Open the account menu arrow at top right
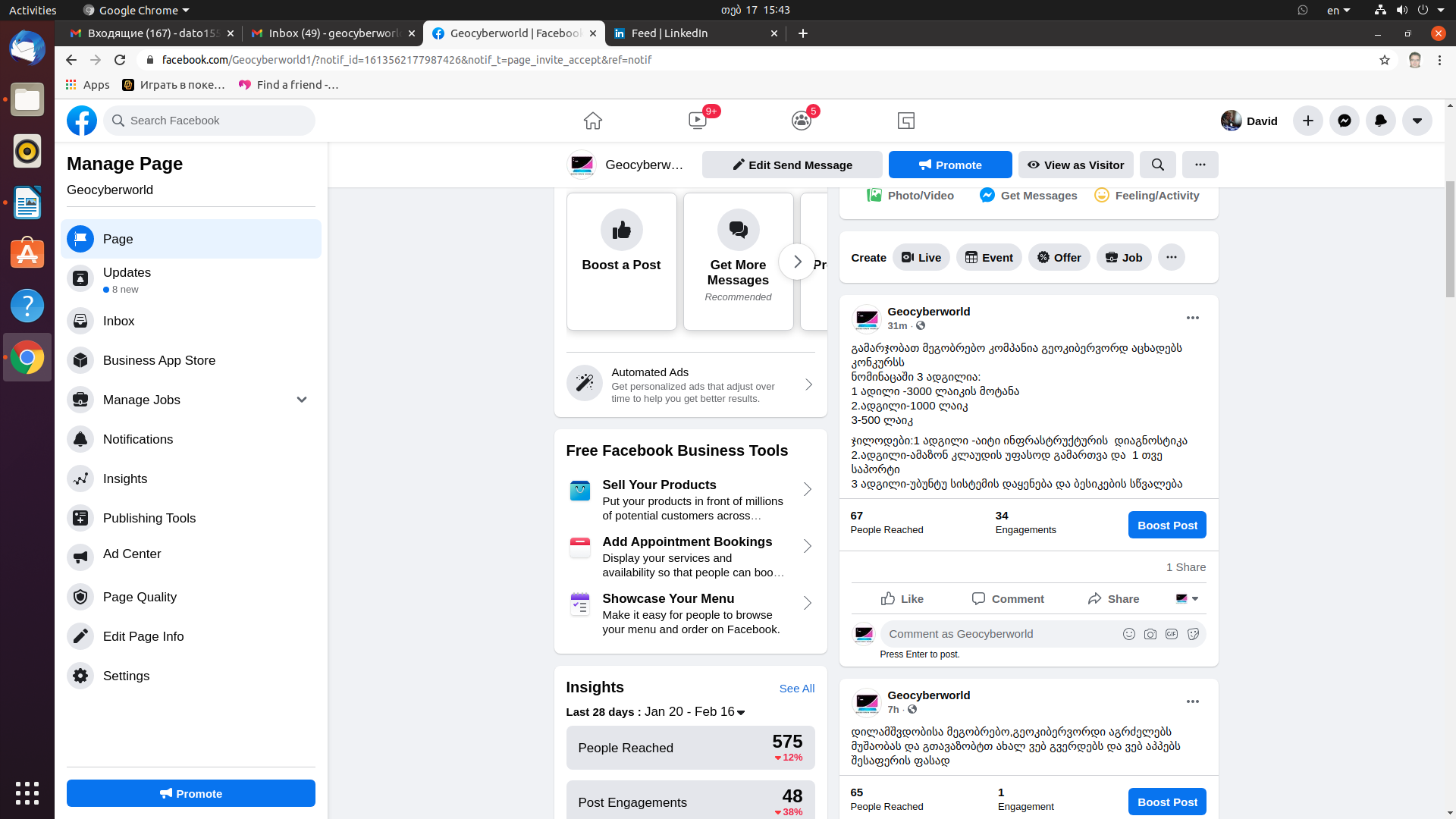The image size is (1456, 819). click(1417, 121)
